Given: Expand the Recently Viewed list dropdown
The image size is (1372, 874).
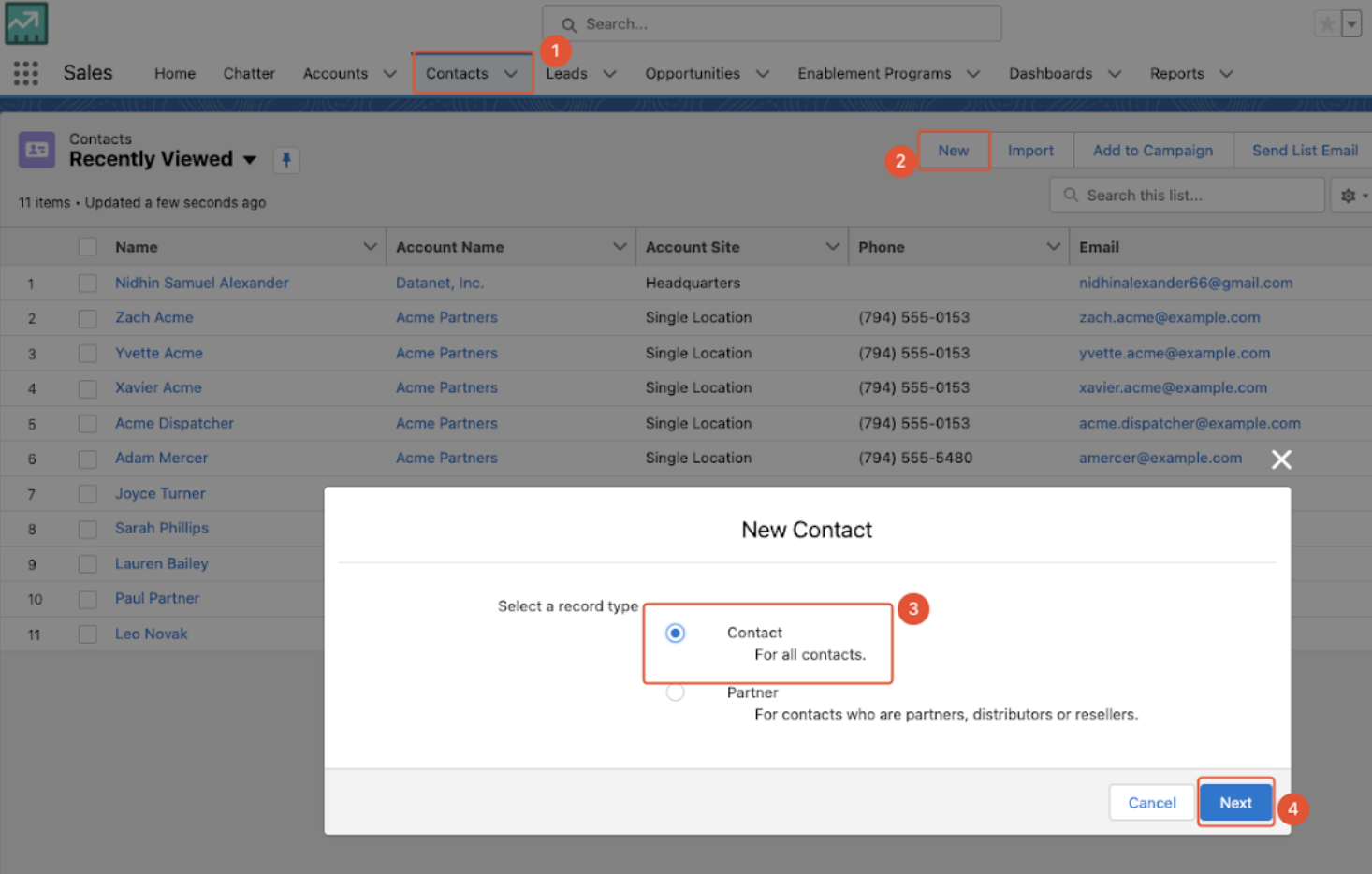Looking at the screenshot, I should point(250,160).
